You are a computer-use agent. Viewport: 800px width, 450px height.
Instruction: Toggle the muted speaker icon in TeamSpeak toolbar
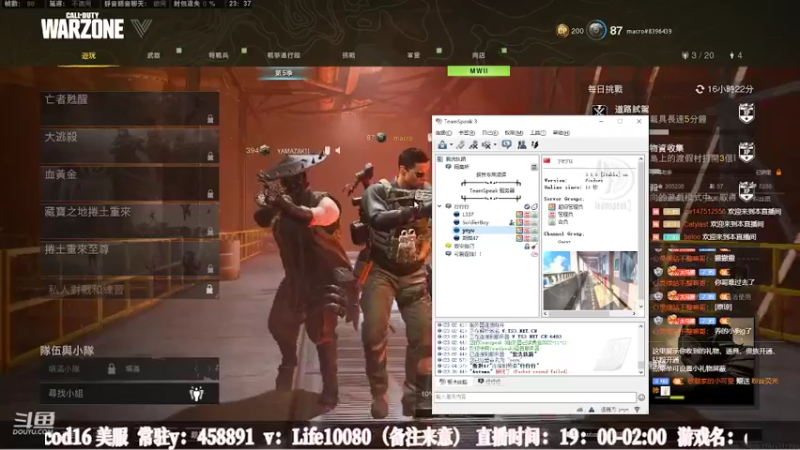[x=486, y=145]
